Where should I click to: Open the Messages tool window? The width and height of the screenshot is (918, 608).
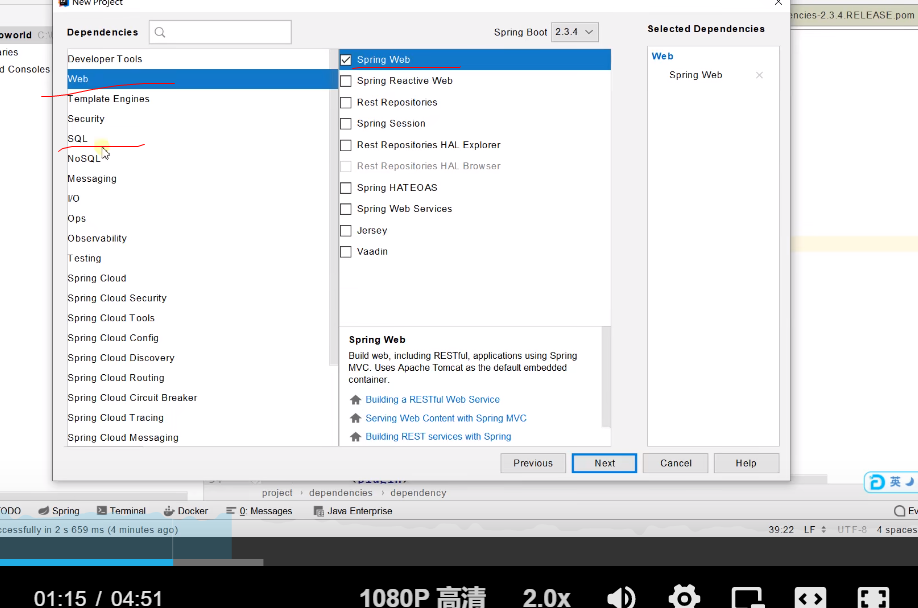point(259,511)
